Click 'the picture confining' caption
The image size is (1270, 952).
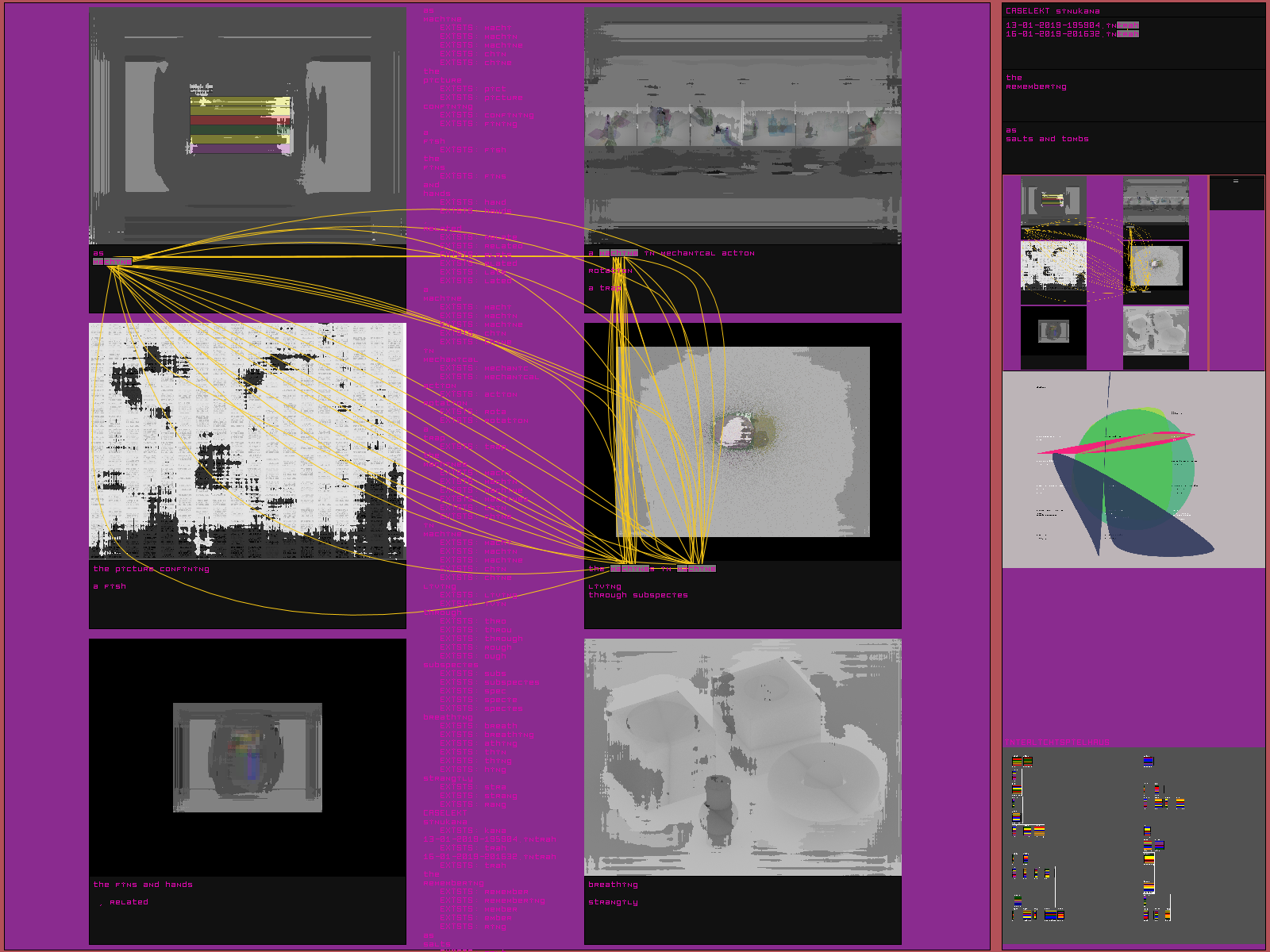152,569
